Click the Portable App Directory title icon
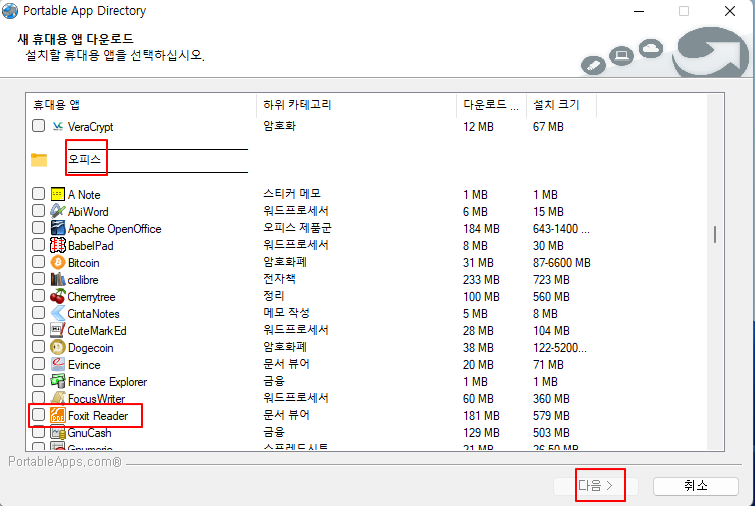This screenshot has width=755, height=506. (10, 11)
